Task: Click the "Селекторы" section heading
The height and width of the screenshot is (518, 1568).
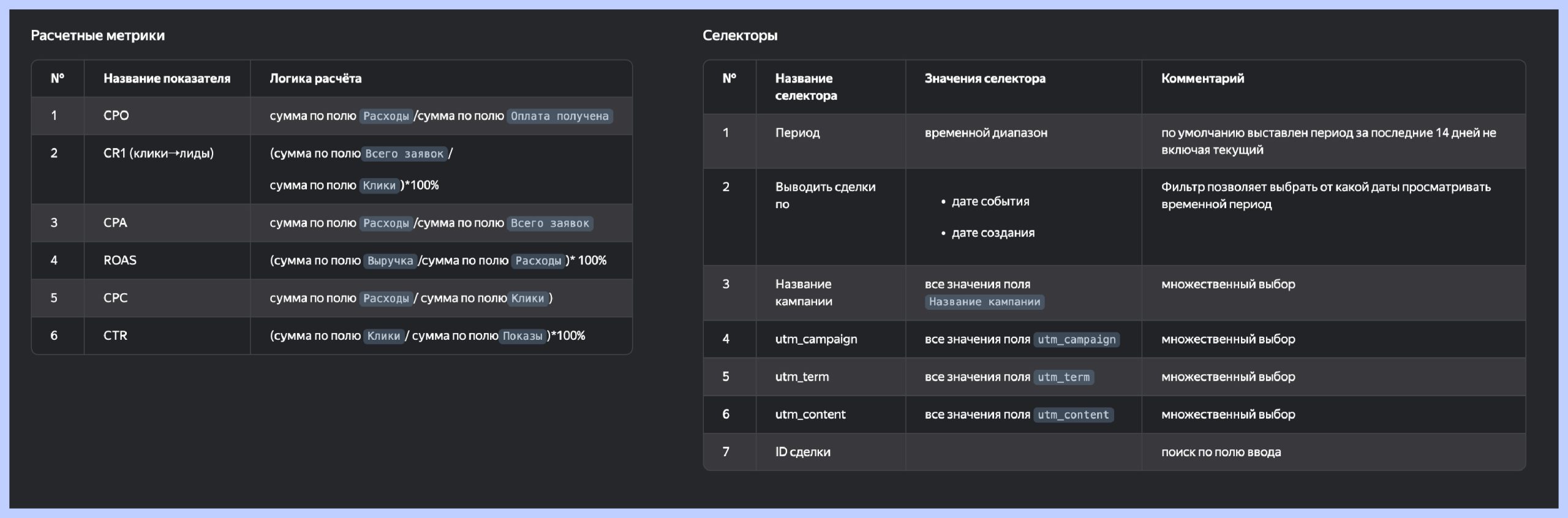Action: click(740, 36)
